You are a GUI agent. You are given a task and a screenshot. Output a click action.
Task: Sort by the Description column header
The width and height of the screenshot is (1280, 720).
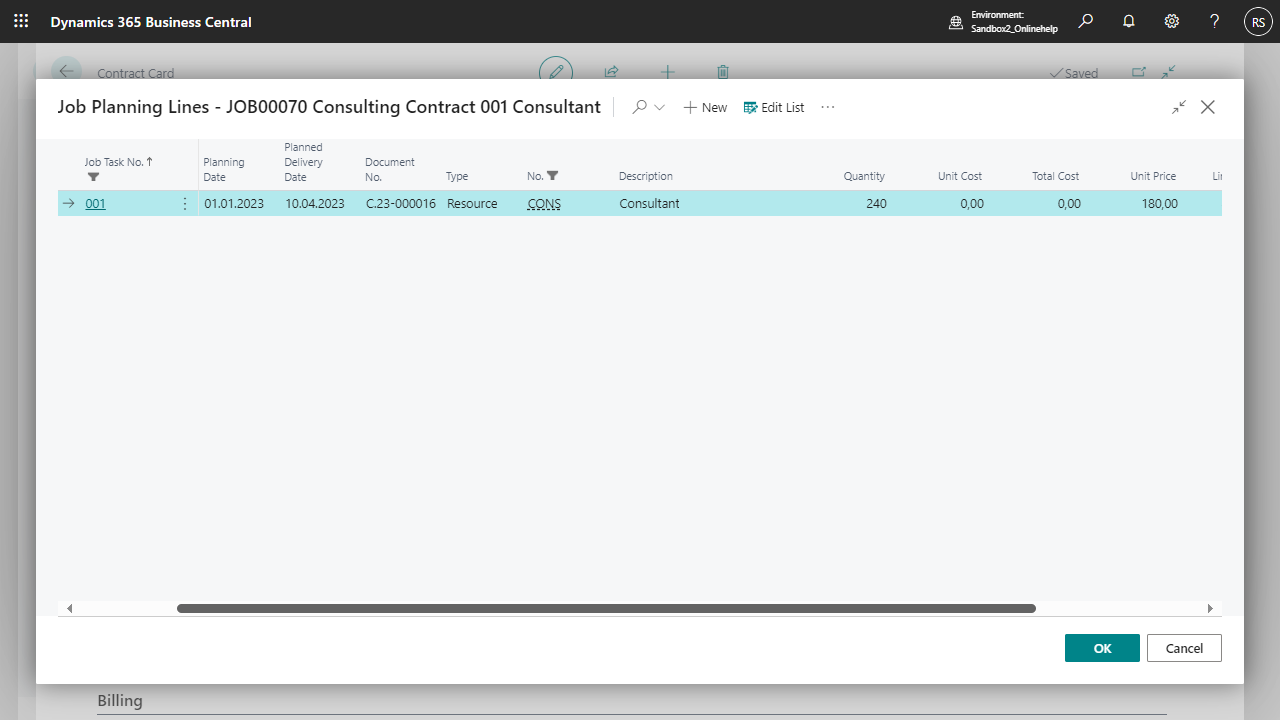[645, 176]
